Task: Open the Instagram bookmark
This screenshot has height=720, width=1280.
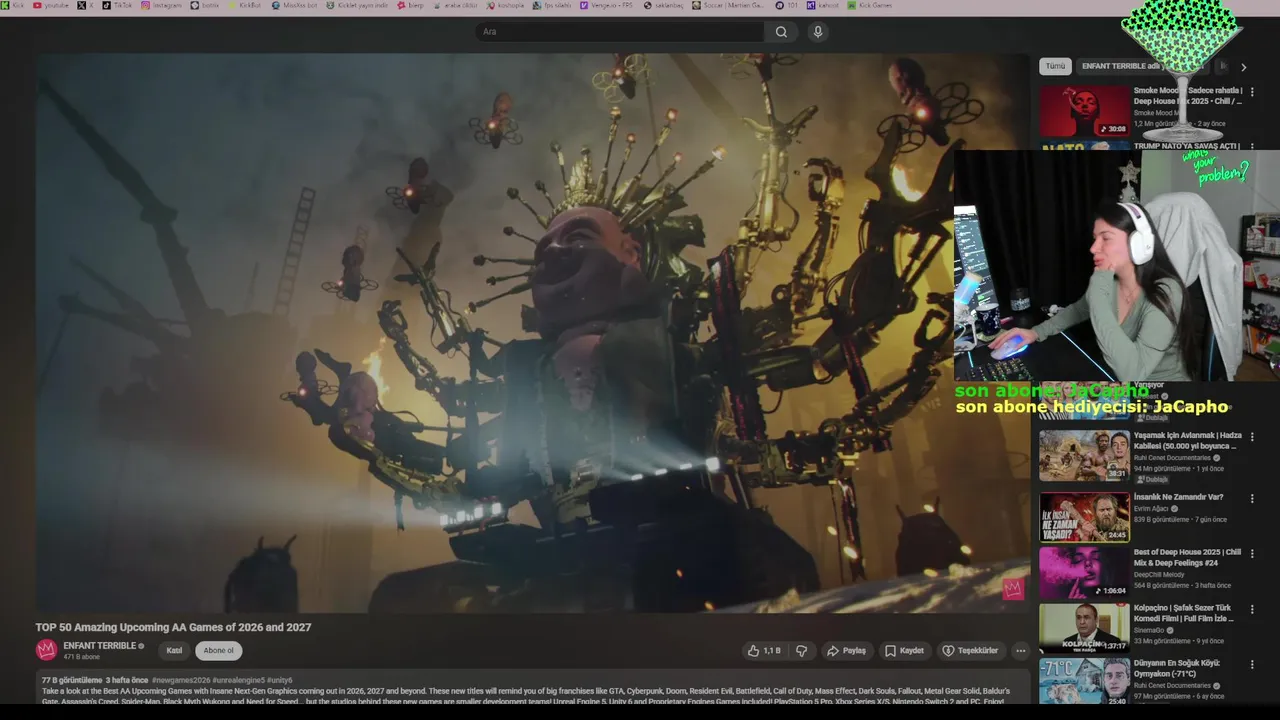Action: click(x=162, y=5)
